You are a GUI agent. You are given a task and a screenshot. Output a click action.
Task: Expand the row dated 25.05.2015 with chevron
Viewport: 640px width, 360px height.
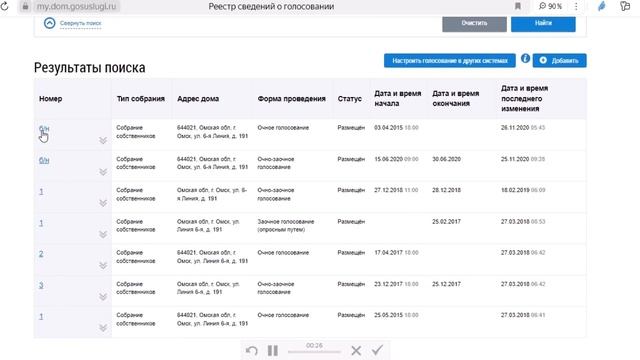103,328
